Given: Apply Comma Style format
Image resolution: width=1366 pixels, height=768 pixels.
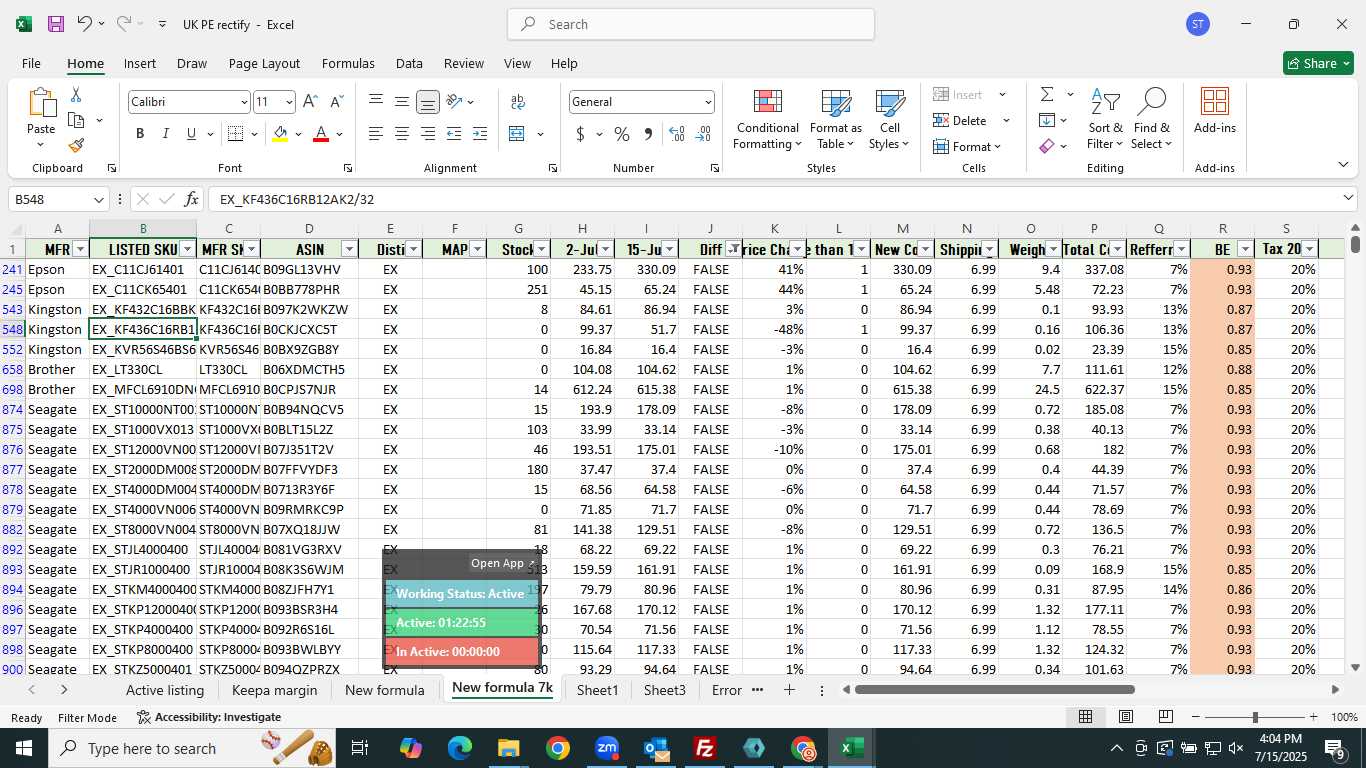Looking at the screenshot, I should coord(648,133).
